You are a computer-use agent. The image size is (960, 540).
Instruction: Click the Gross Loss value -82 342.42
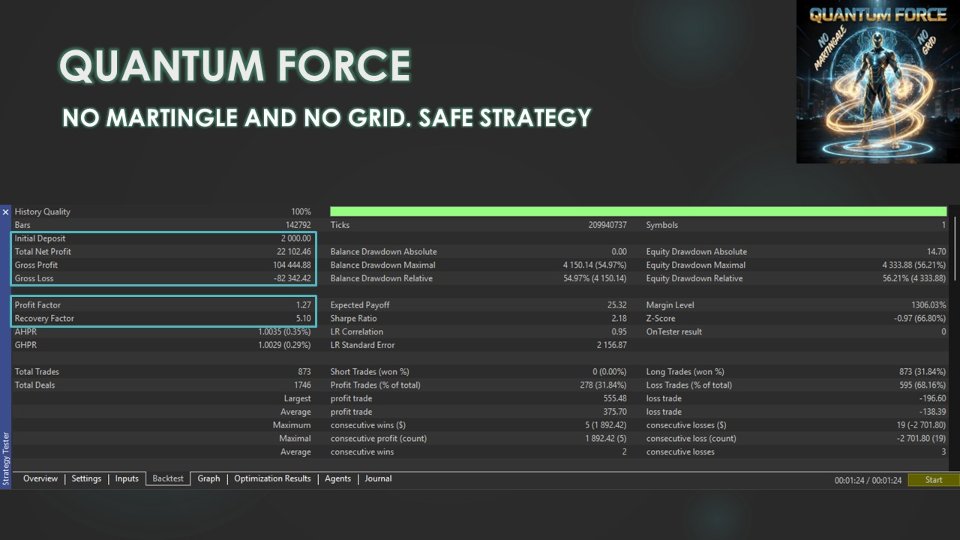pos(292,279)
